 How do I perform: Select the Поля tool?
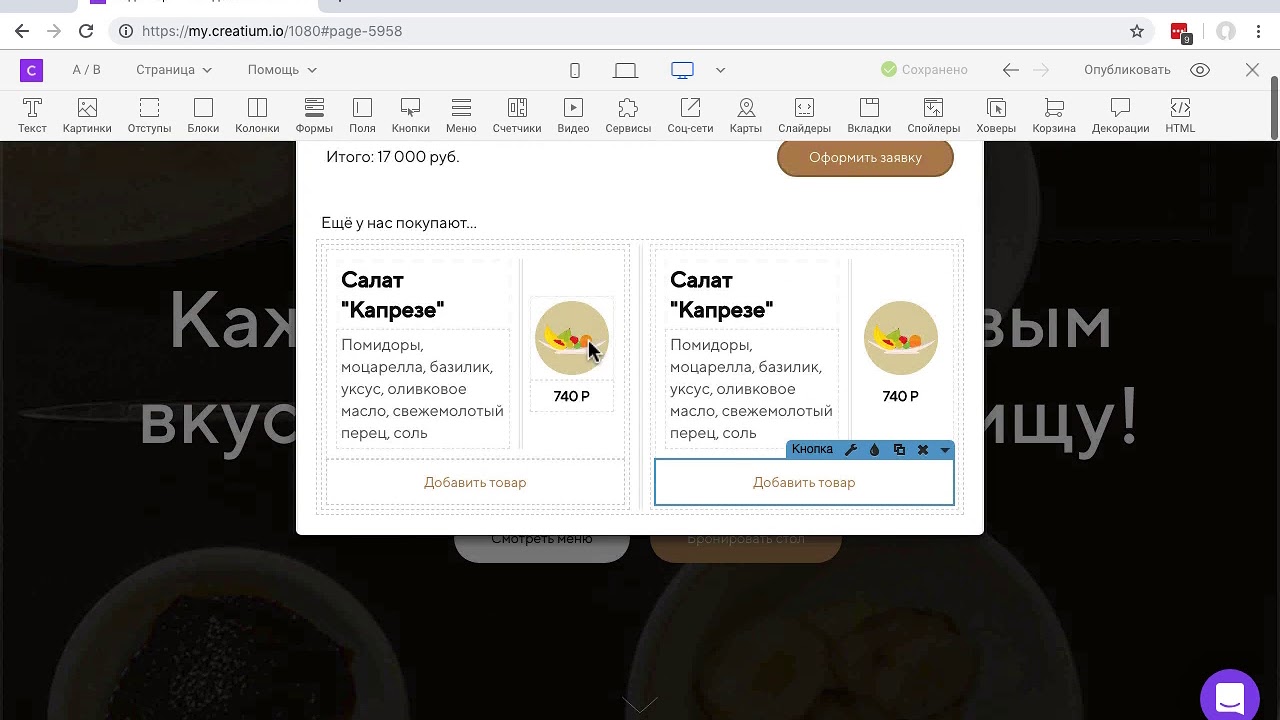click(x=362, y=115)
